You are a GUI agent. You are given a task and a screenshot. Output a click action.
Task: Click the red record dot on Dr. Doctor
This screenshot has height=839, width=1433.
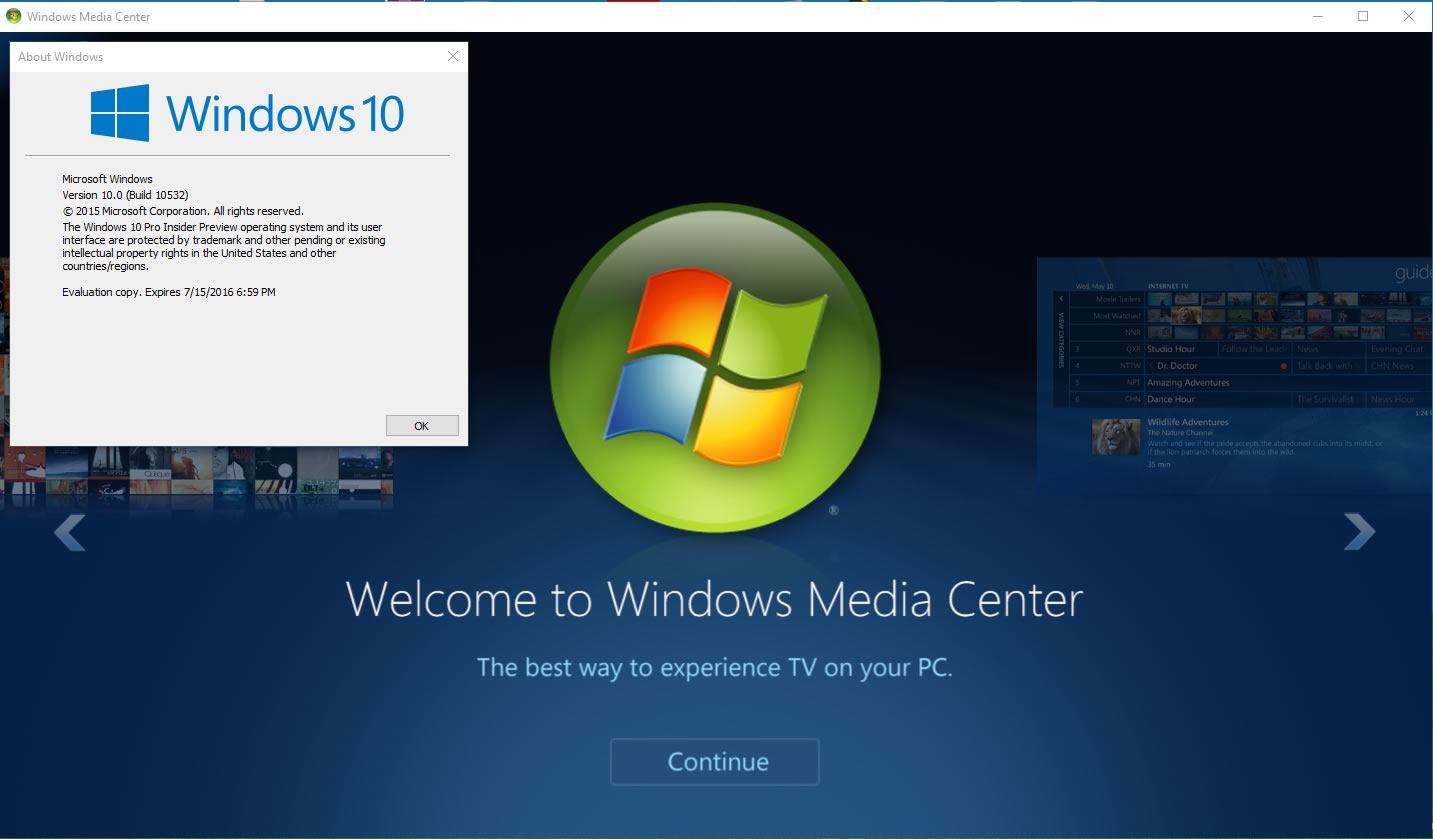pos(1284,366)
